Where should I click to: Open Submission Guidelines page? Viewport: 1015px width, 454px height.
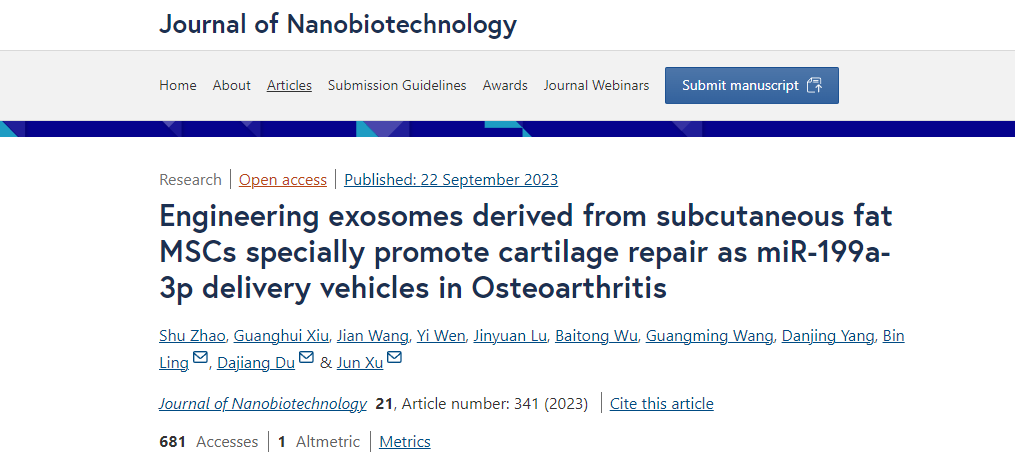point(397,85)
